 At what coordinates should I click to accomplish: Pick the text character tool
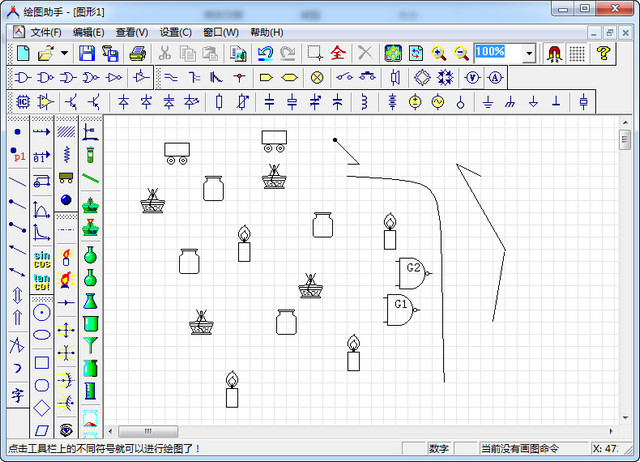(x=17, y=395)
